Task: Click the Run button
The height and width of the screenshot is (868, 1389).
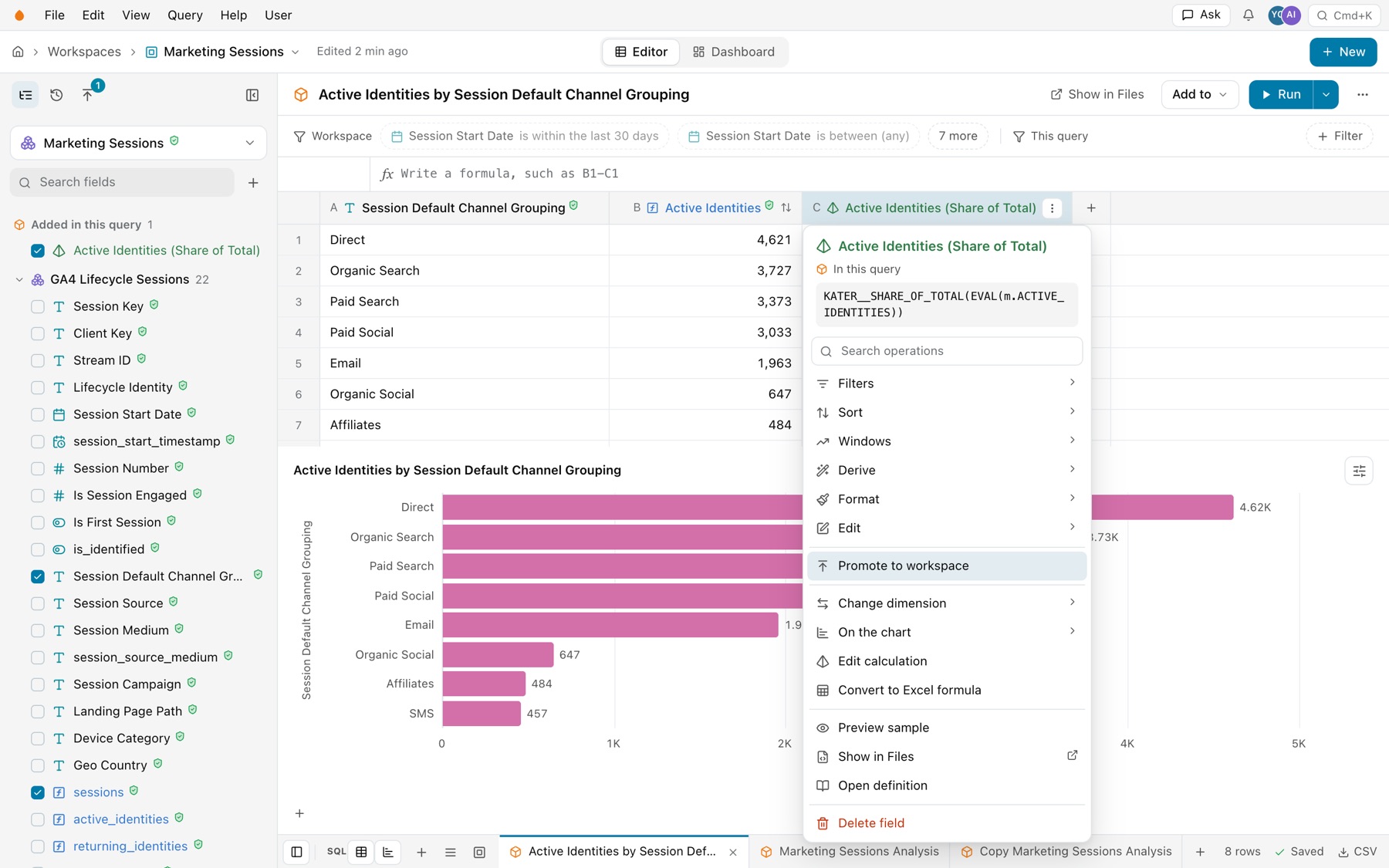Action: pos(1281,94)
